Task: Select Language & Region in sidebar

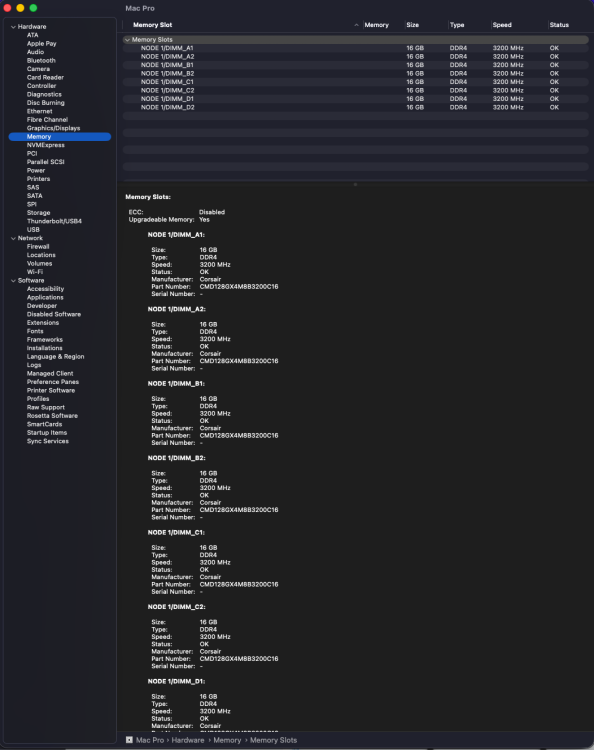Action: coord(55,357)
